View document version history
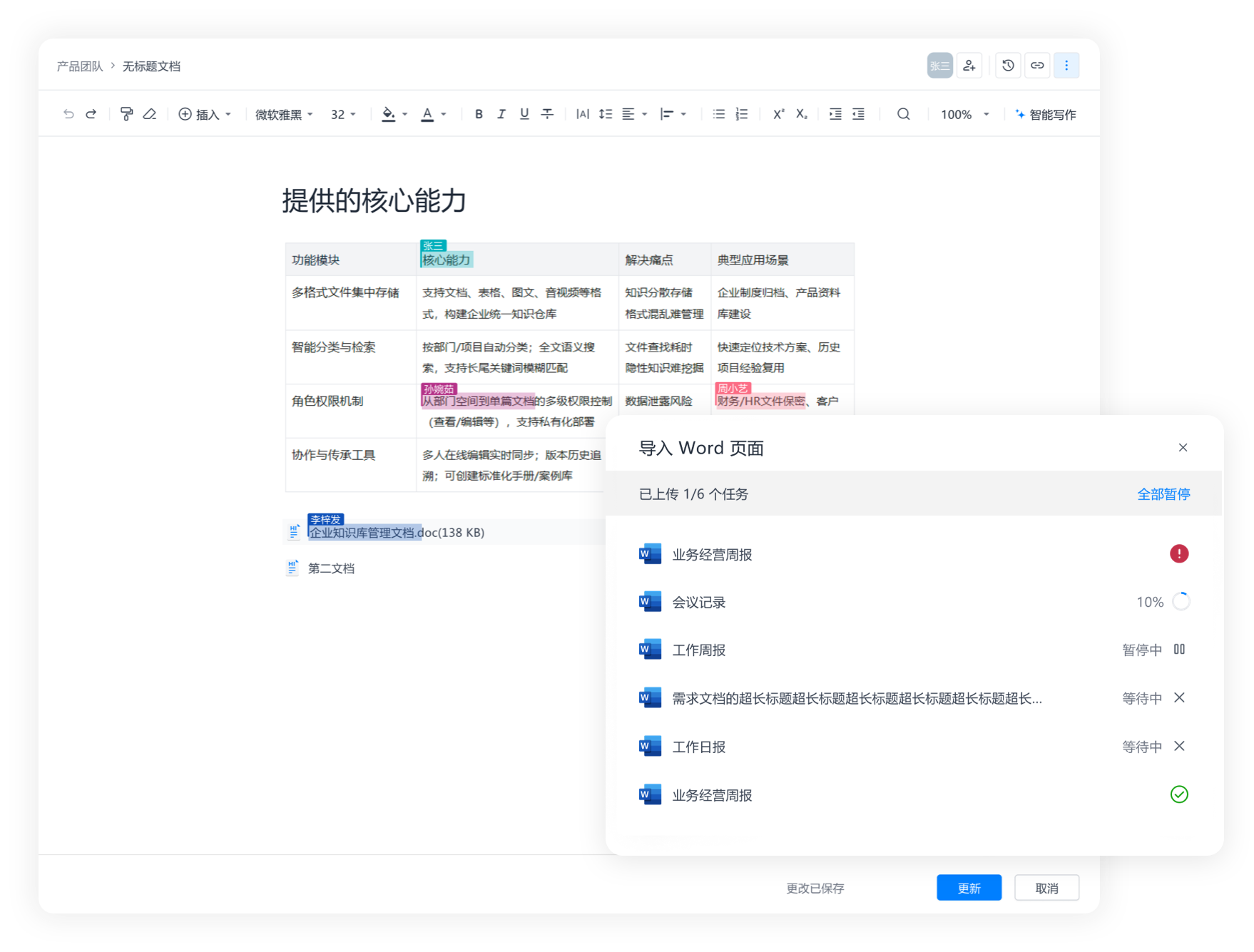Viewport: 1254px width, 952px height. (x=1008, y=66)
